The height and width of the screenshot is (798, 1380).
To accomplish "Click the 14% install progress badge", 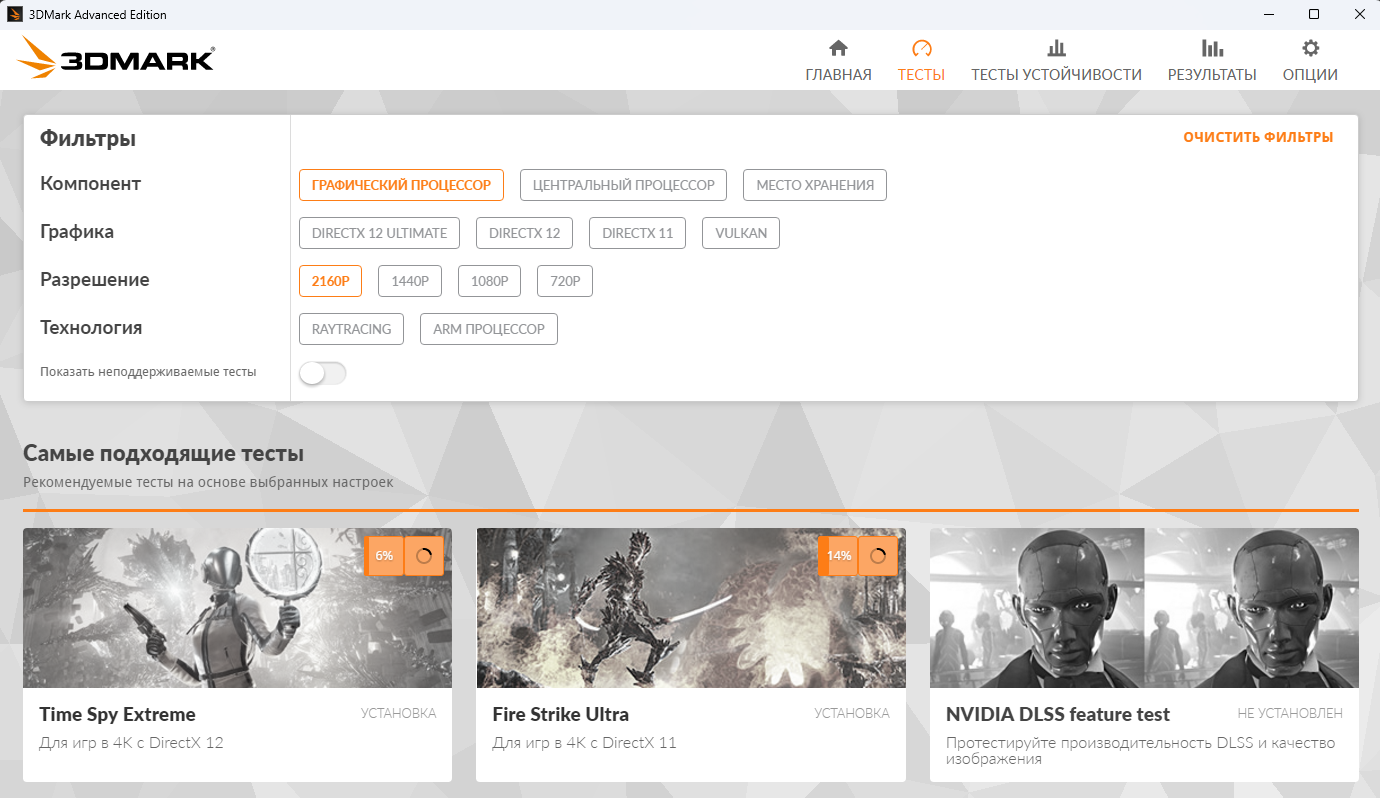I will 838,556.
